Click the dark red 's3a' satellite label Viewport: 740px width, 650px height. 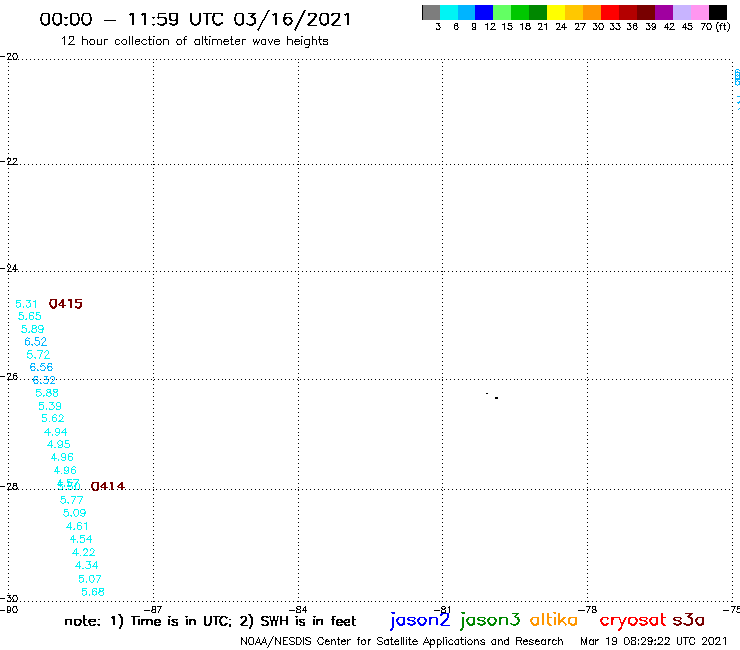coord(689,620)
